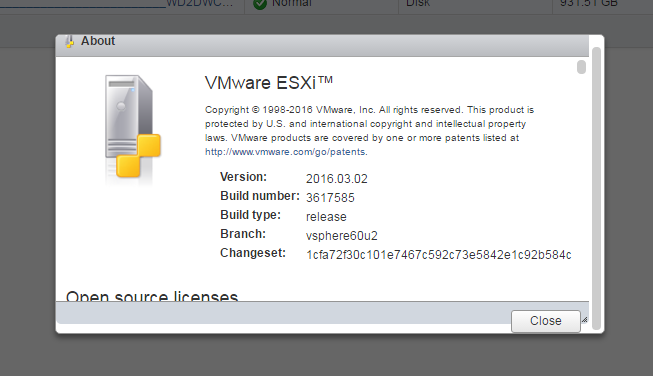653x376 pixels.
Task: Click the dialog's outer vertical scrollbar
Action: coord(596,188)
